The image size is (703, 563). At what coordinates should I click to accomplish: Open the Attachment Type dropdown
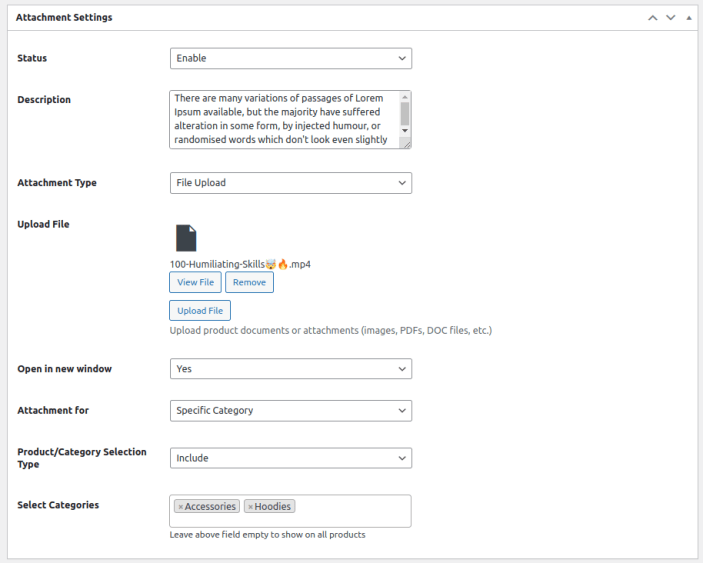tap(290, 183)
